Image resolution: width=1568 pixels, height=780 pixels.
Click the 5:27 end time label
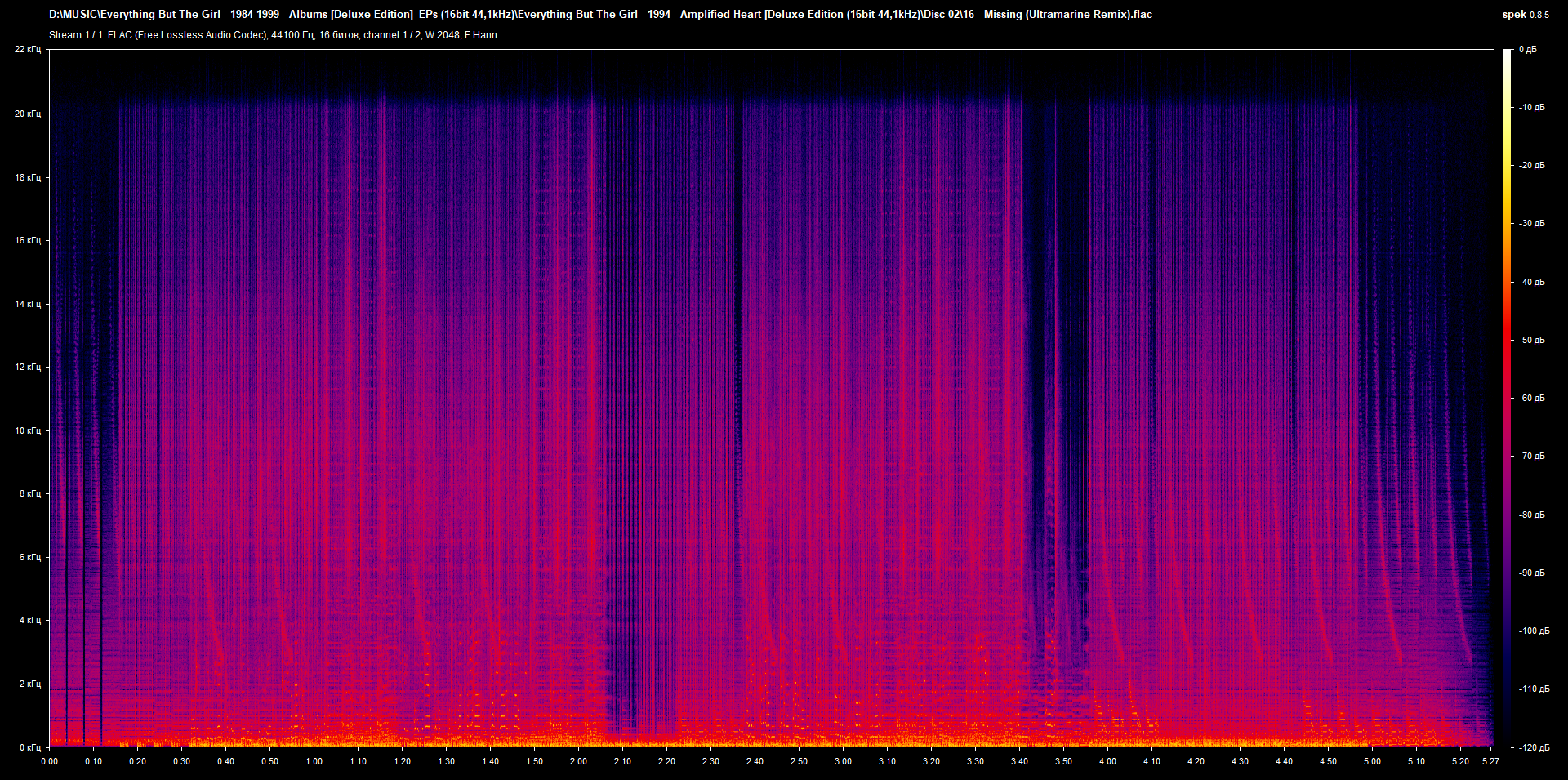[1491, 762]
